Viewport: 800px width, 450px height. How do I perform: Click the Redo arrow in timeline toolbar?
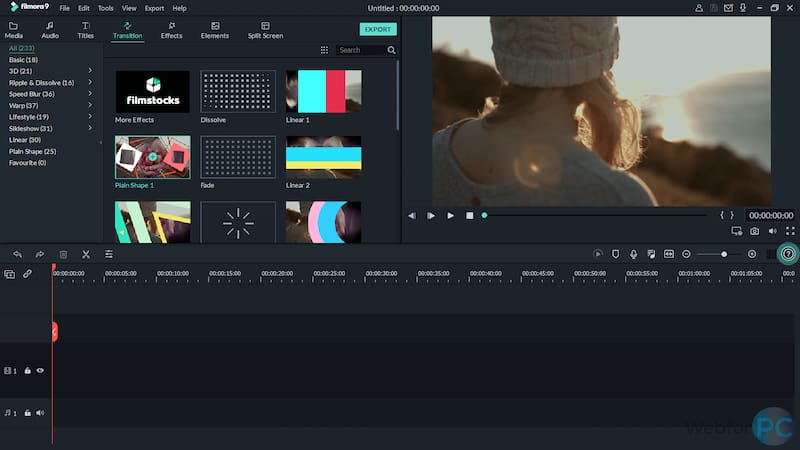click(x=40, y=254)
